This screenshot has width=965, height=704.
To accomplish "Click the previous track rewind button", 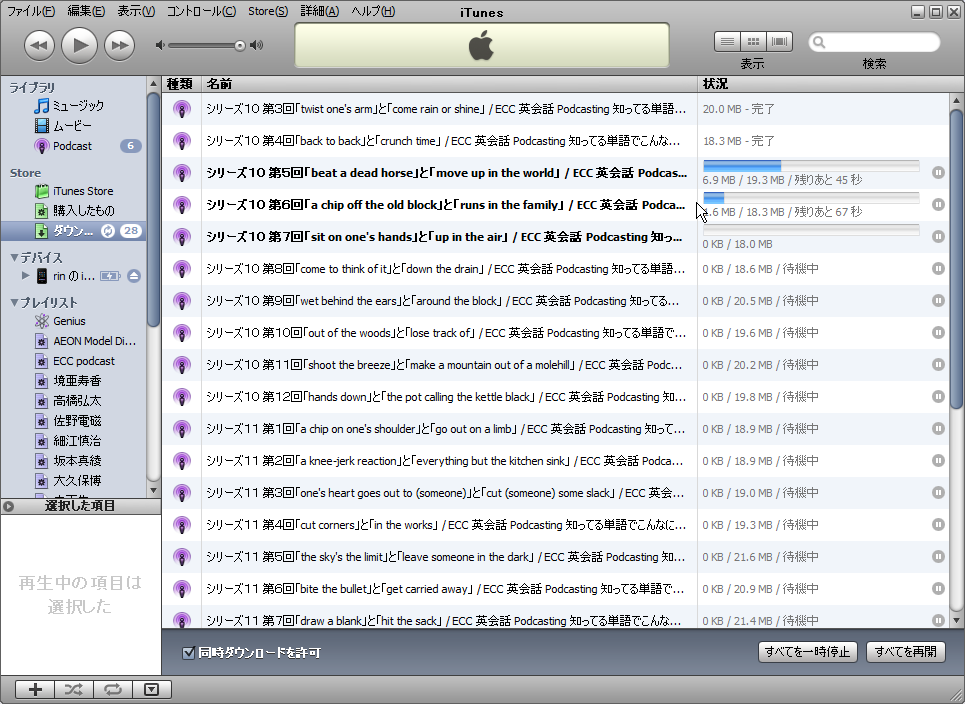I will tap(39, 46).
